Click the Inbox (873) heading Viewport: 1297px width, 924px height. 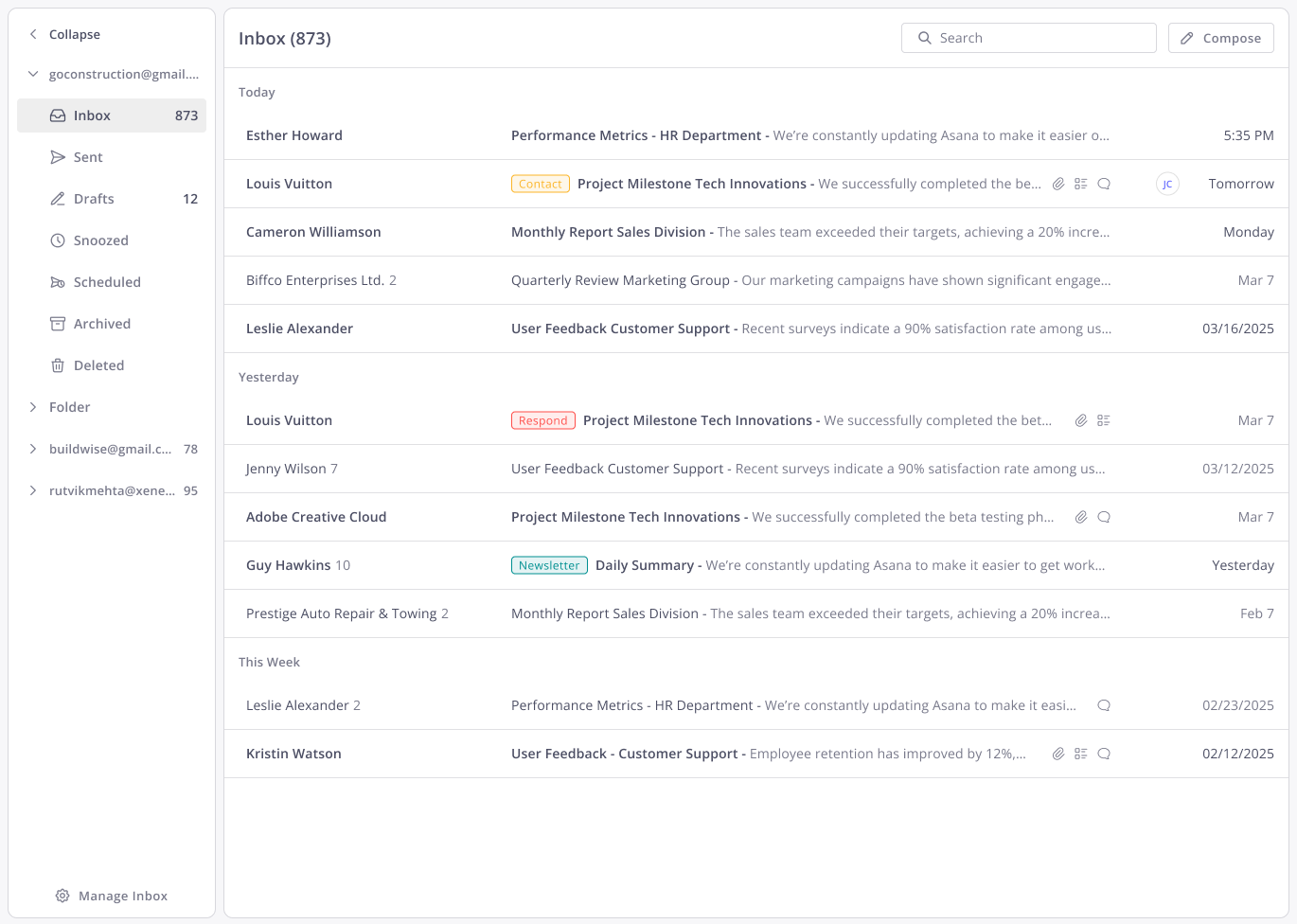[285, 39]
